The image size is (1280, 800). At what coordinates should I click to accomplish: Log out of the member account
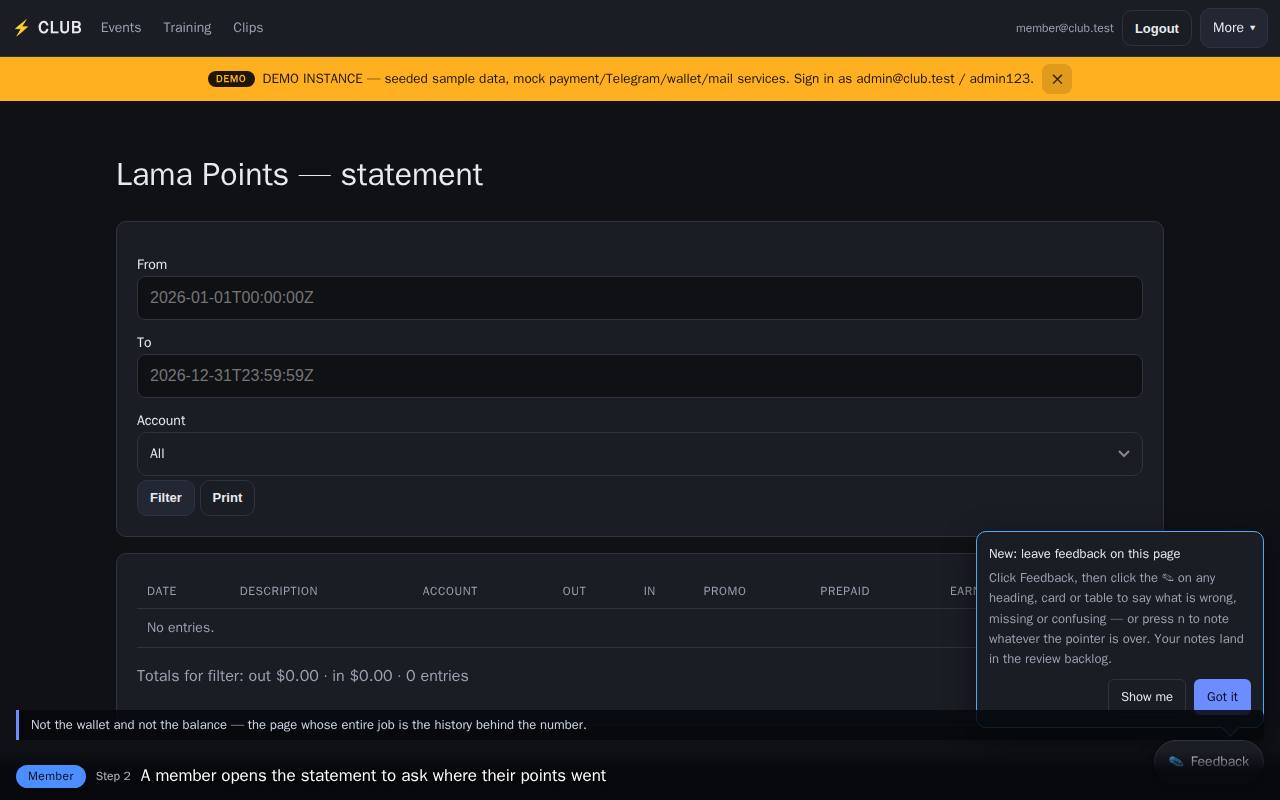click(x=1157, y=28)
